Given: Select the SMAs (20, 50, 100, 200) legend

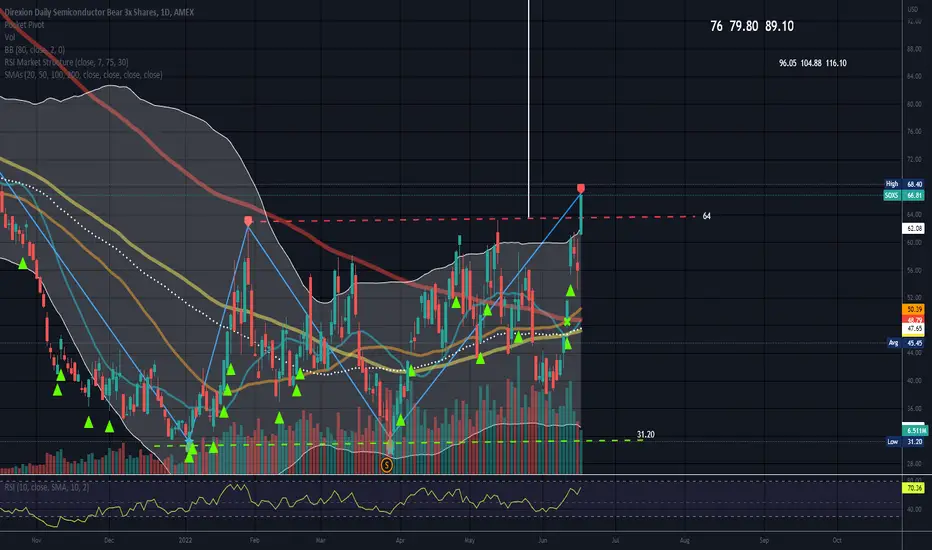Looking at the screenshot, I should coord(83,75).
